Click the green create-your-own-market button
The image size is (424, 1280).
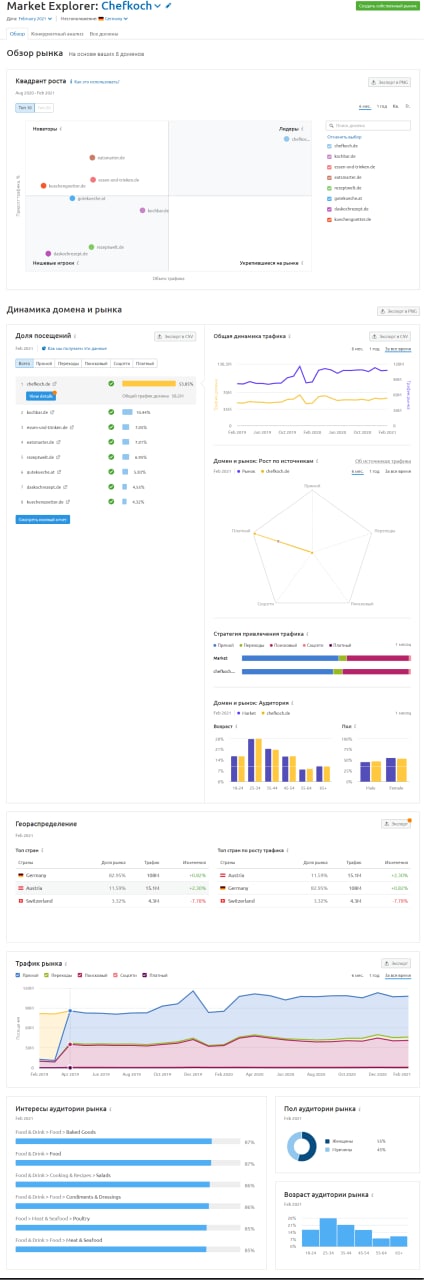[387, 6]
